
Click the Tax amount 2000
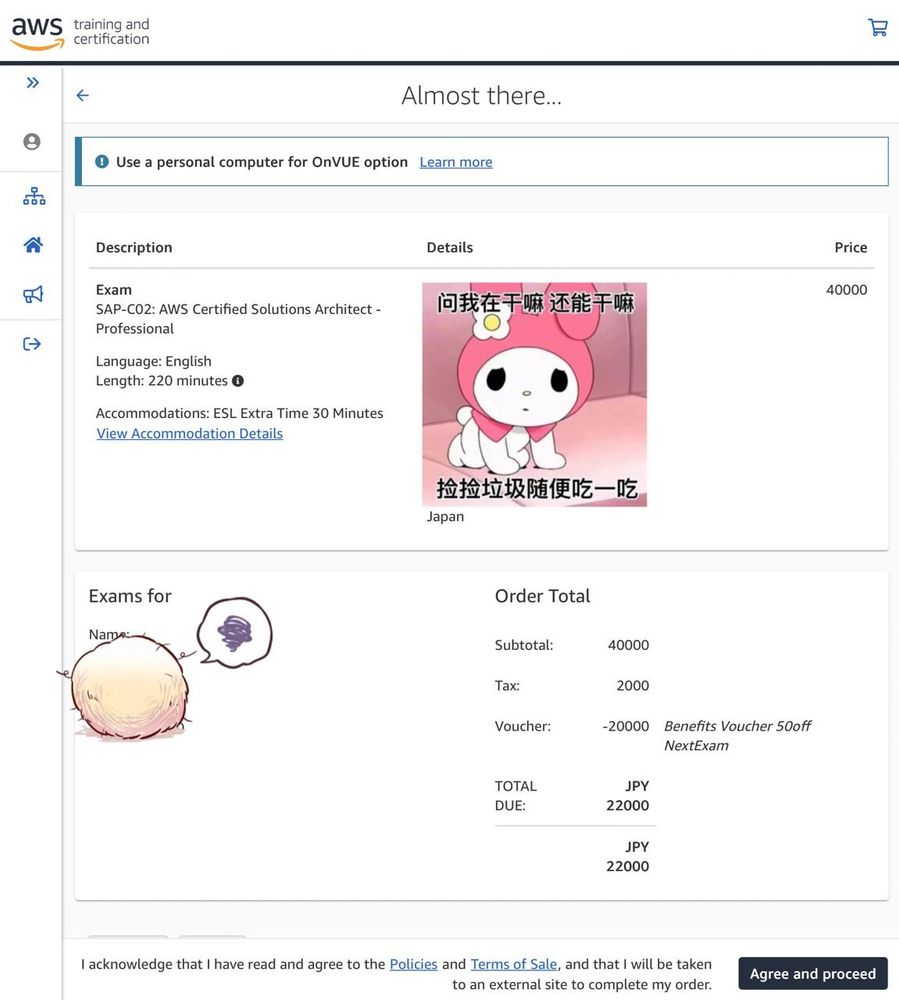point(632,686)
